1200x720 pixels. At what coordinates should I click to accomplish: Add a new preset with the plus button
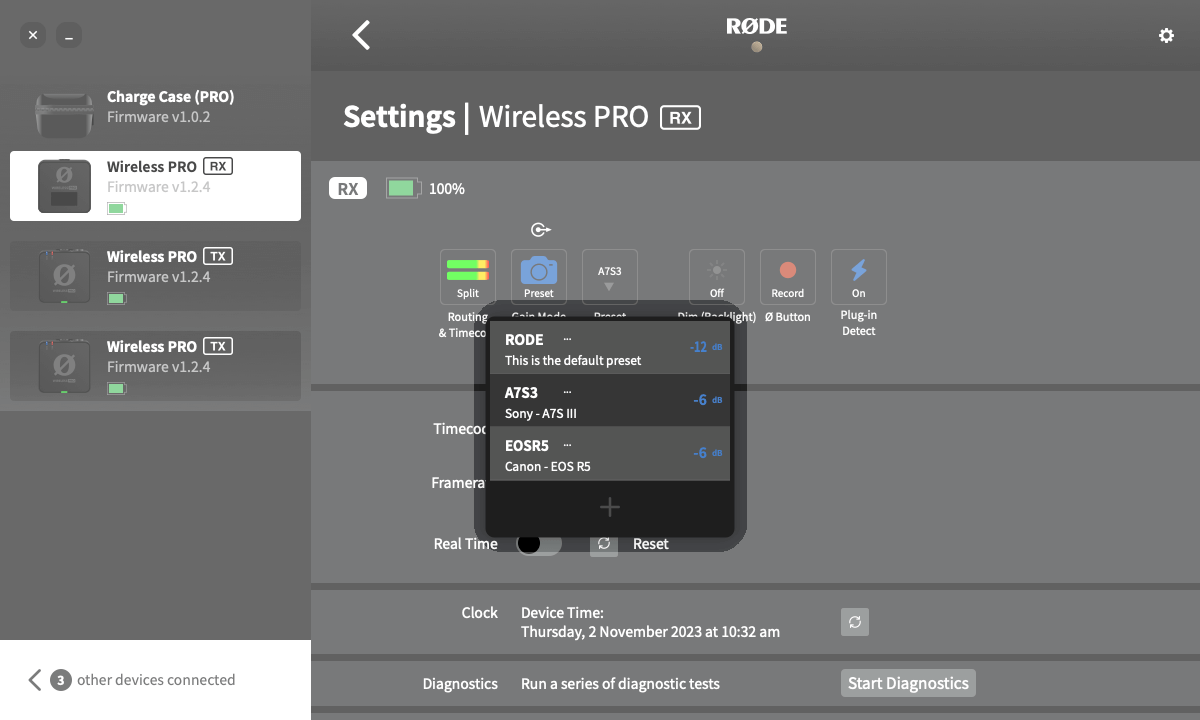(x=609, y=507)
